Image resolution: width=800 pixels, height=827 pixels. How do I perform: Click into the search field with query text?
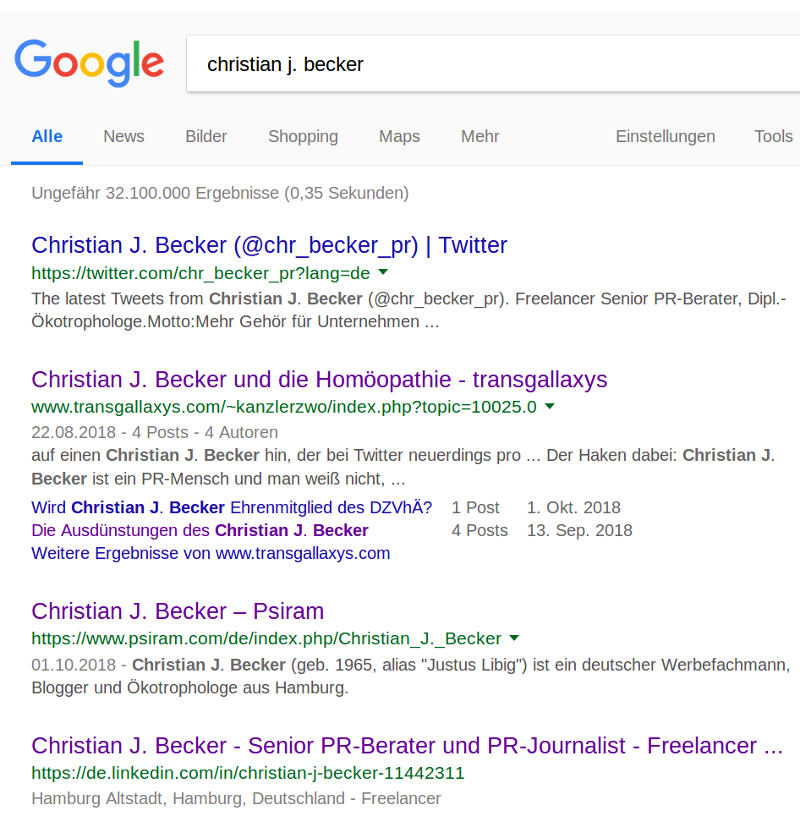493,64
